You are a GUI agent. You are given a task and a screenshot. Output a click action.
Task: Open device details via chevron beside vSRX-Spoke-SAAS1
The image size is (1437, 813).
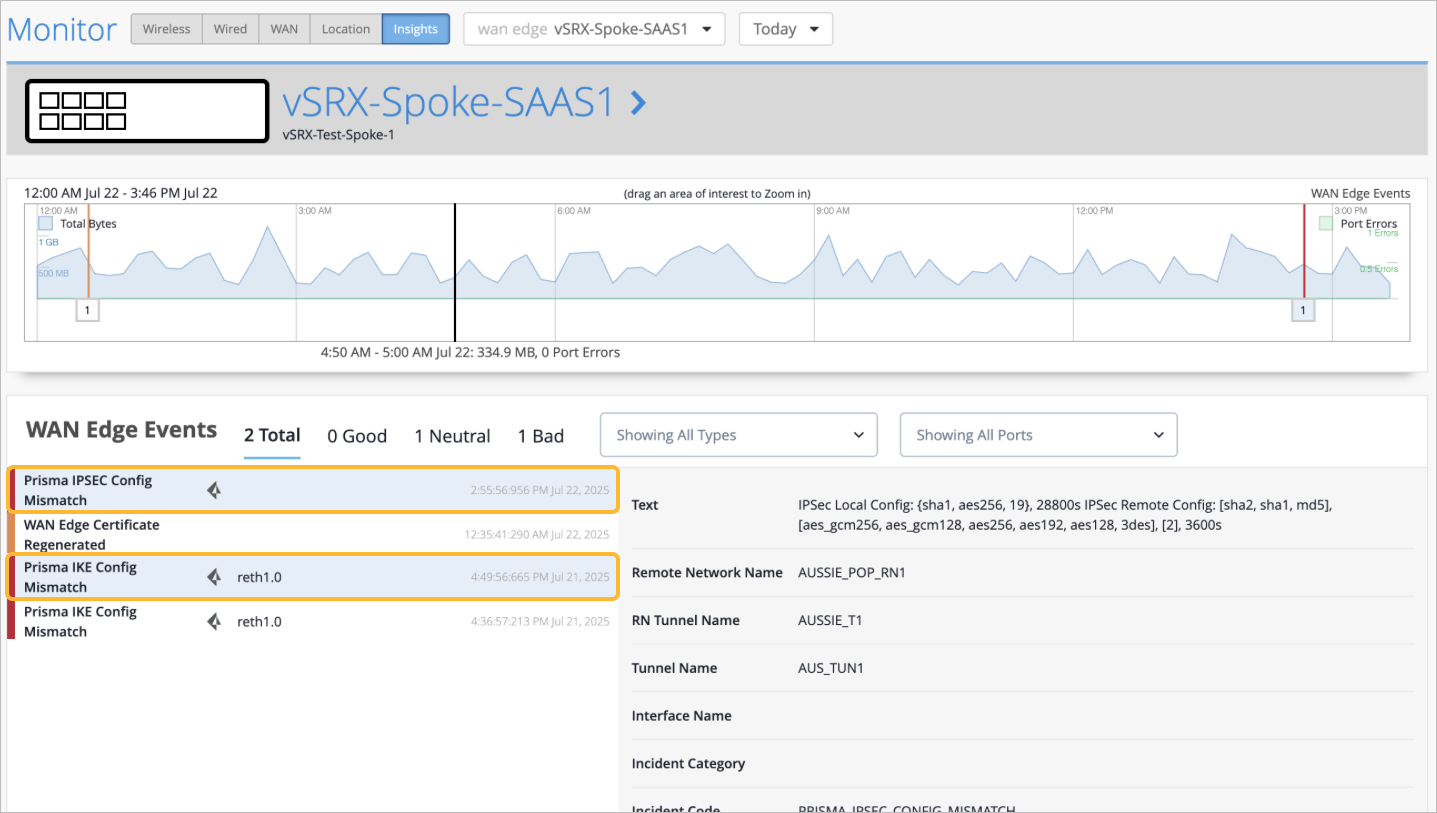[639, 102]
